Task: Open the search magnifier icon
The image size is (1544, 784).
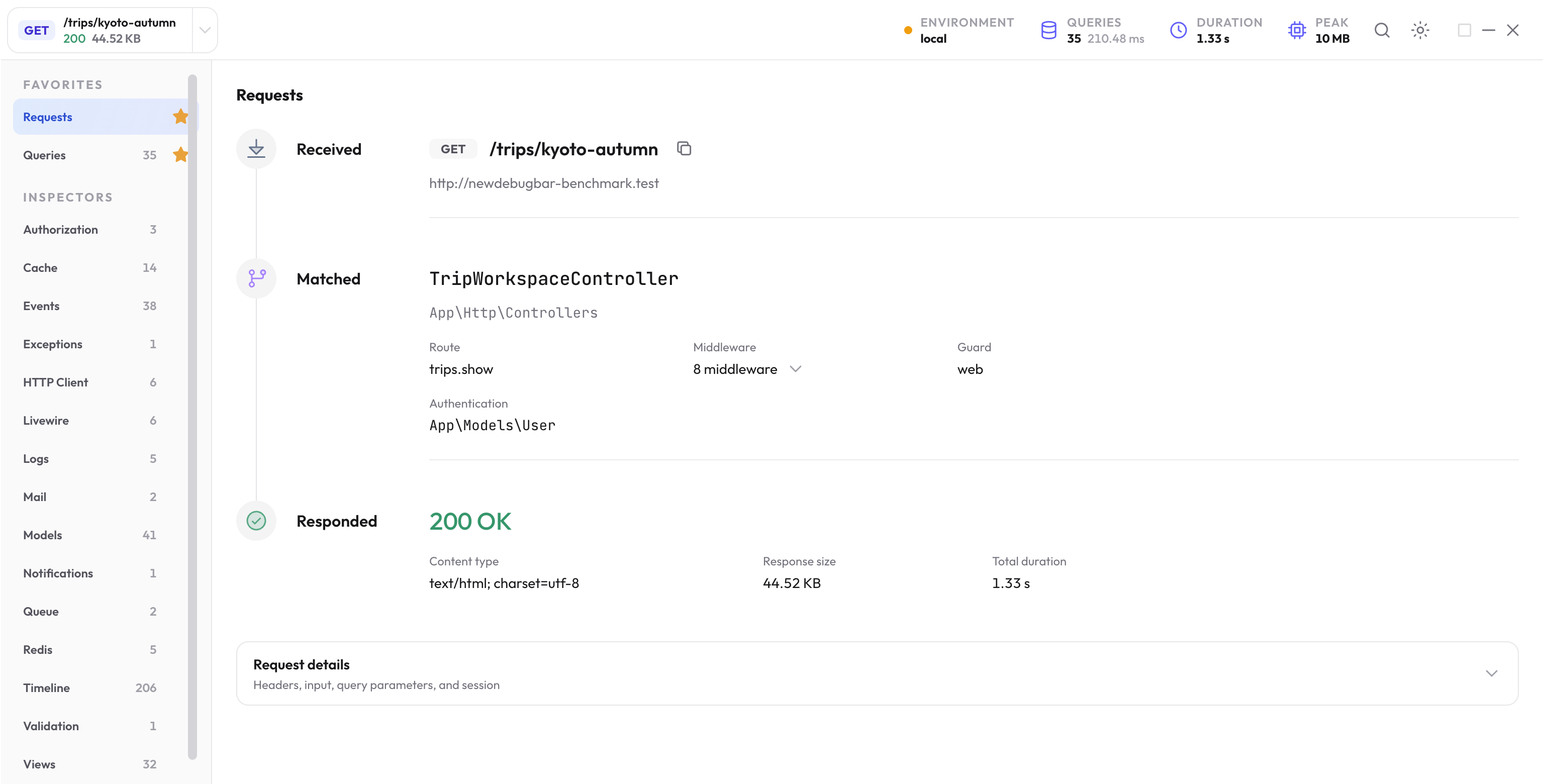Action: coord(1382,30)
